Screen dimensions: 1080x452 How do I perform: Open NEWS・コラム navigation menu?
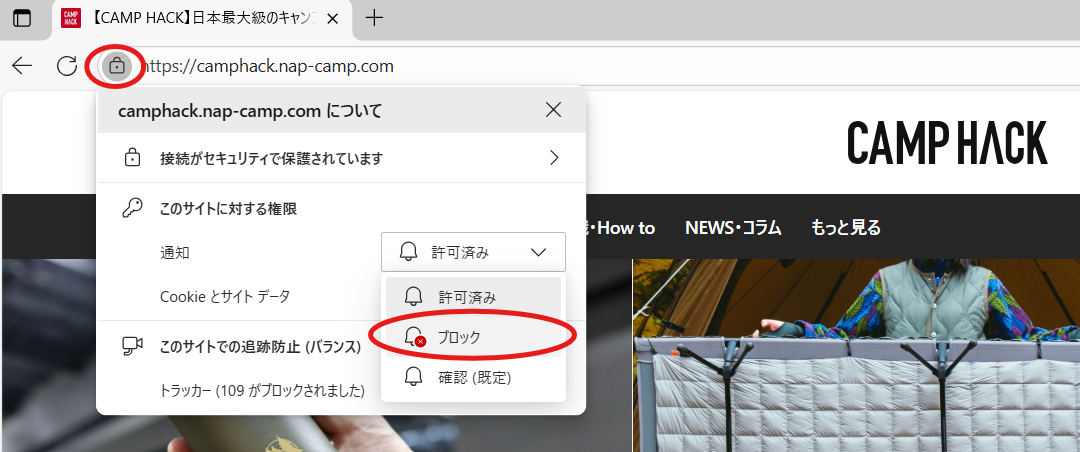pos(733,228)
